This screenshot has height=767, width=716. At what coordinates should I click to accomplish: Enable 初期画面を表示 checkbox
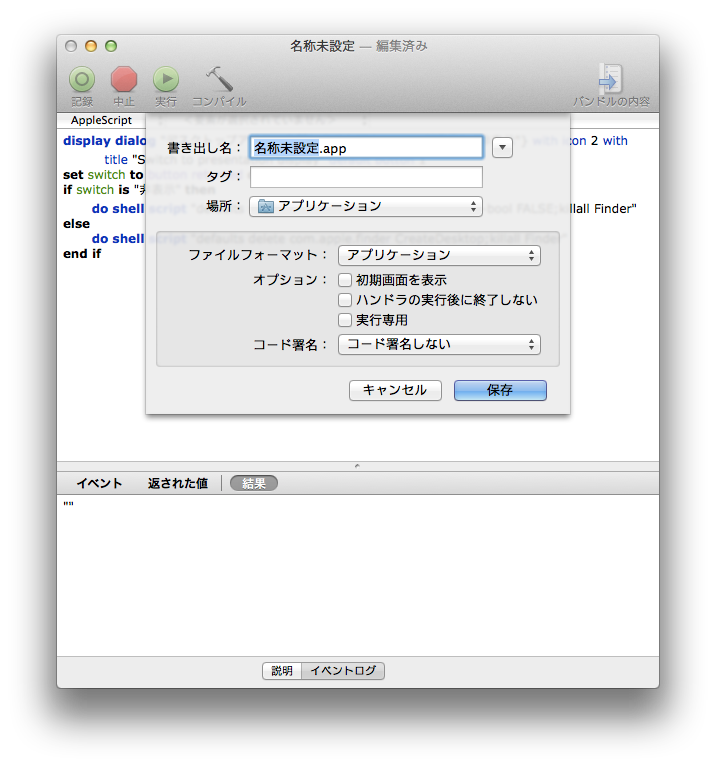[x=345, y=280]
